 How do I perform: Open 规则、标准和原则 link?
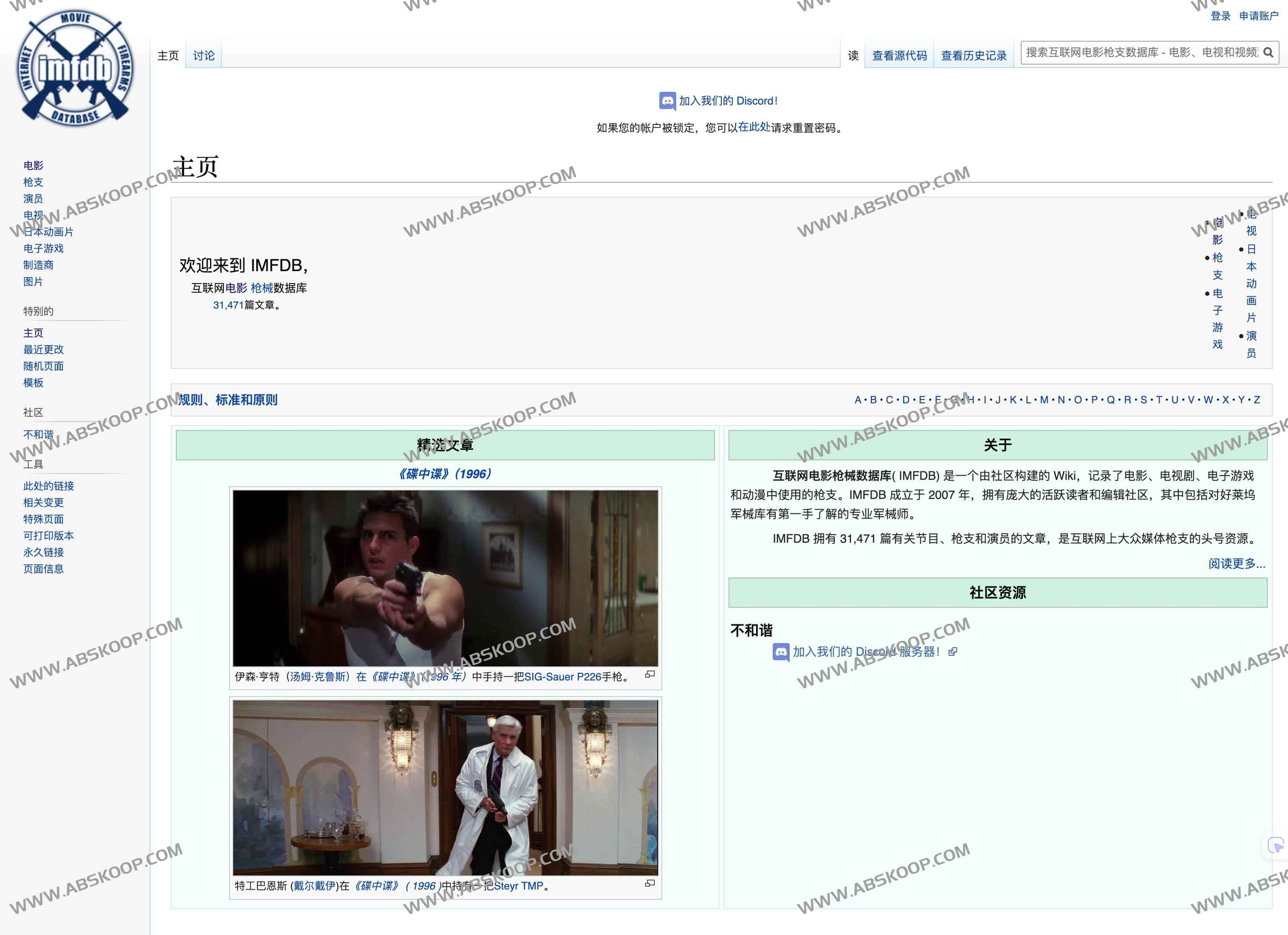(228, 400)
